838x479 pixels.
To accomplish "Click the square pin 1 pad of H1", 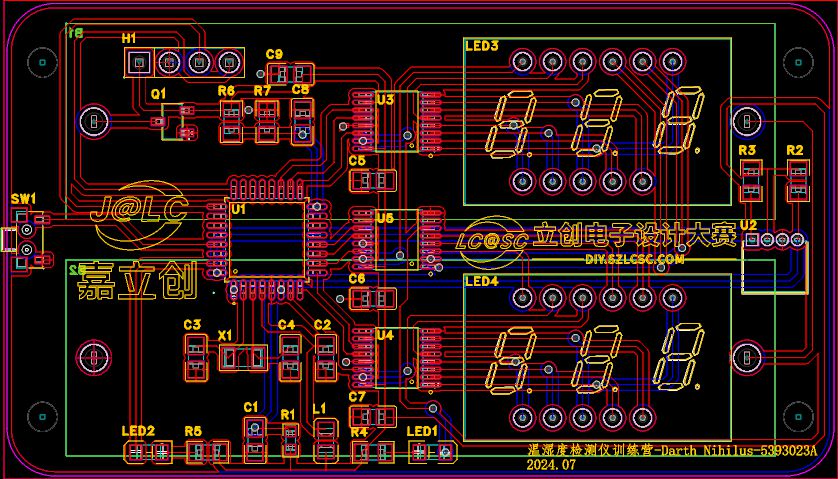I will pos(139,63).
